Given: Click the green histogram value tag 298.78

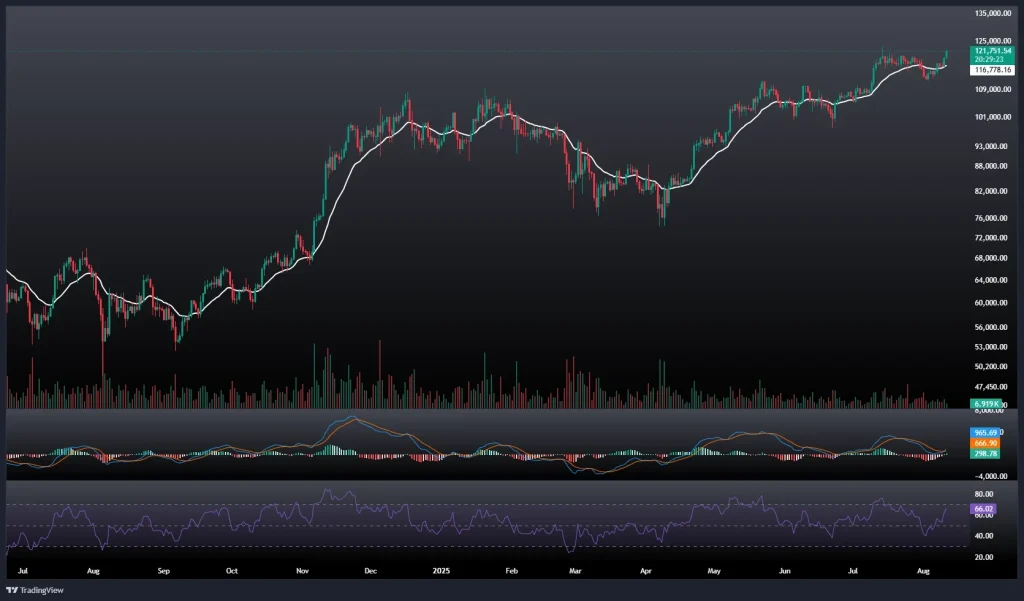Looking at the screenshot, I should 984,453.
